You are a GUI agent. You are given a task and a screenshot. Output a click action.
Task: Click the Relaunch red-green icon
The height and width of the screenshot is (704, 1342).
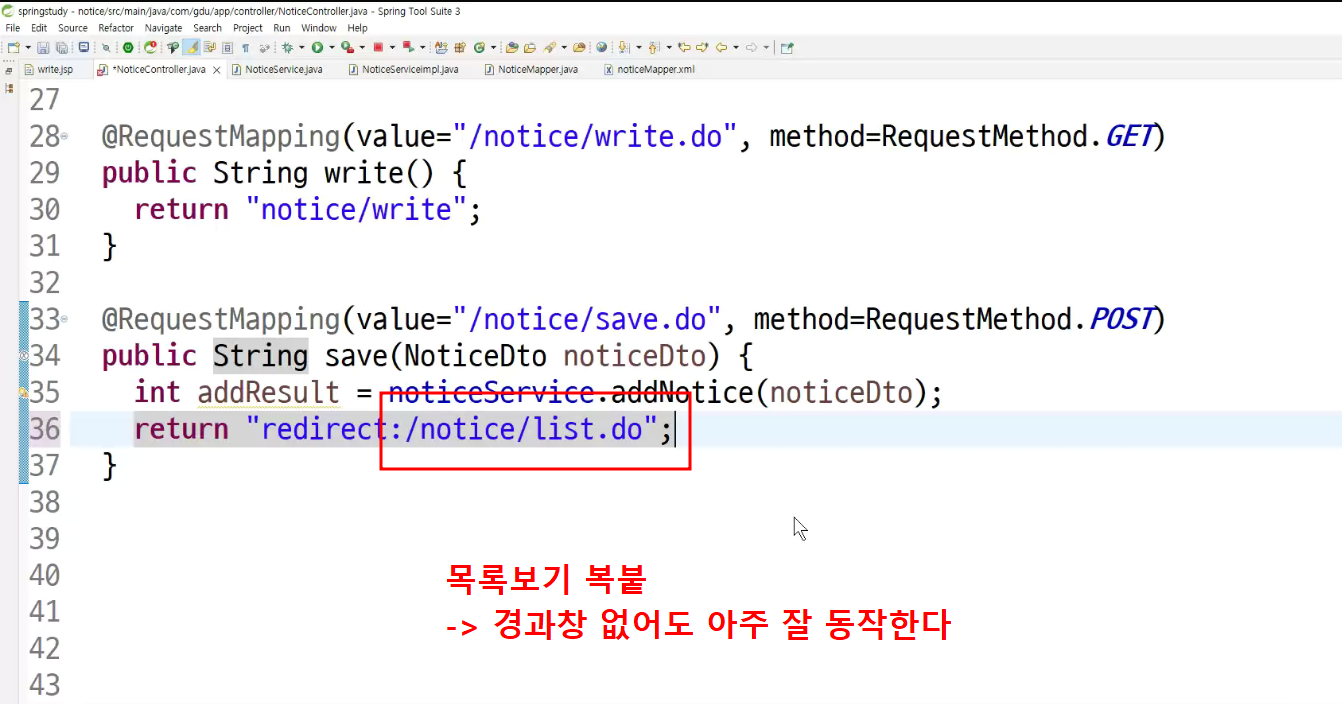[408, 47]
